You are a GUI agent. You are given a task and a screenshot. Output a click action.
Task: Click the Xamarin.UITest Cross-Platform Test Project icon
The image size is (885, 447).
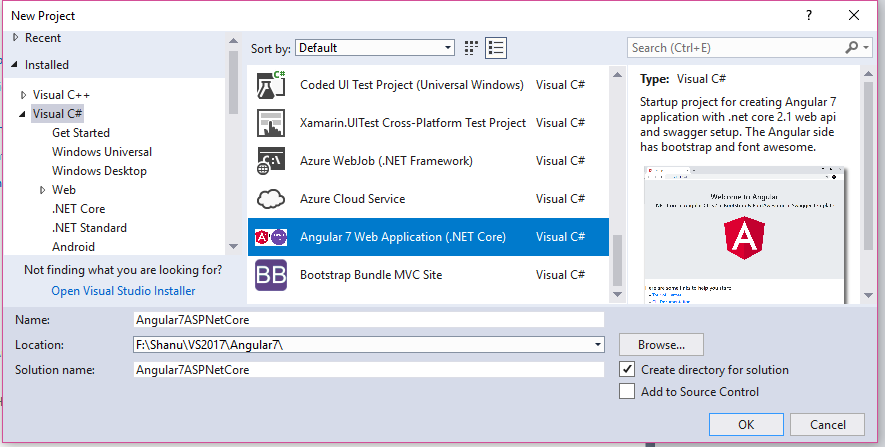[x=271, y=123]
